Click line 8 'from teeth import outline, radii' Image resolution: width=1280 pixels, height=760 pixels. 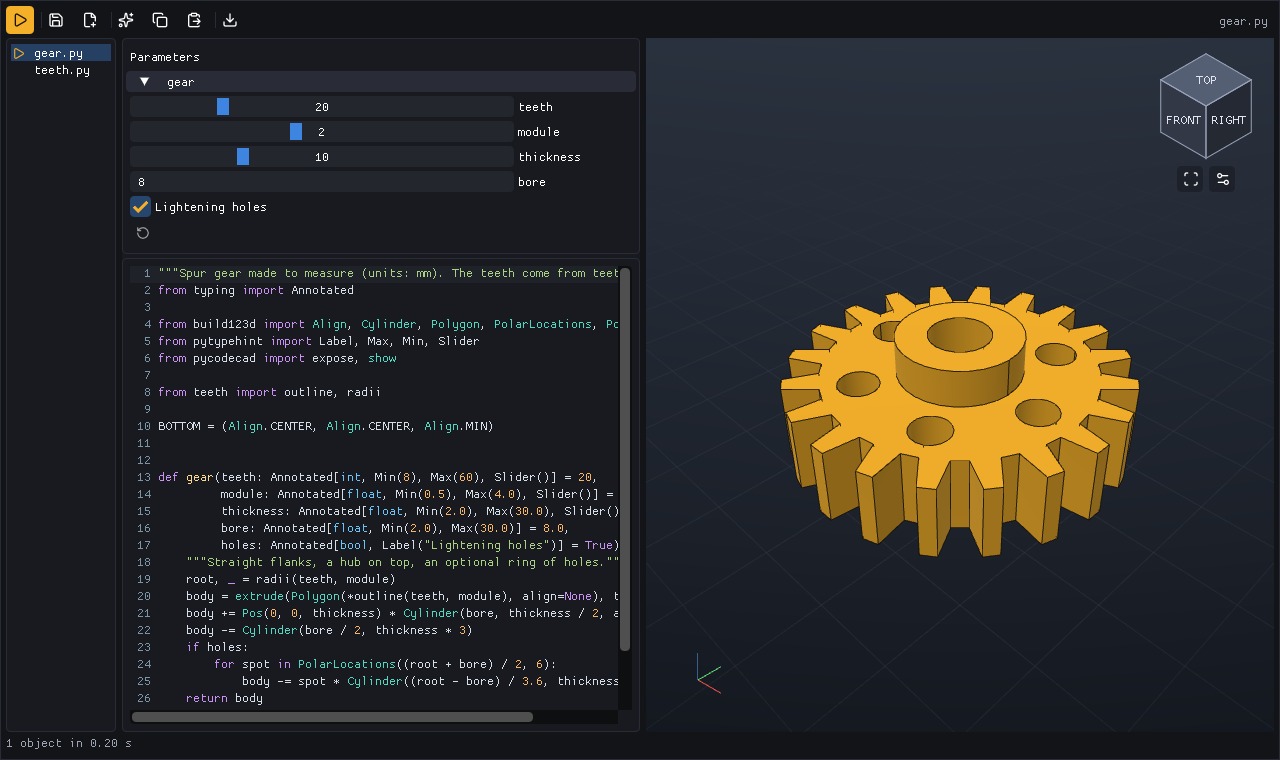coord(269,392)
